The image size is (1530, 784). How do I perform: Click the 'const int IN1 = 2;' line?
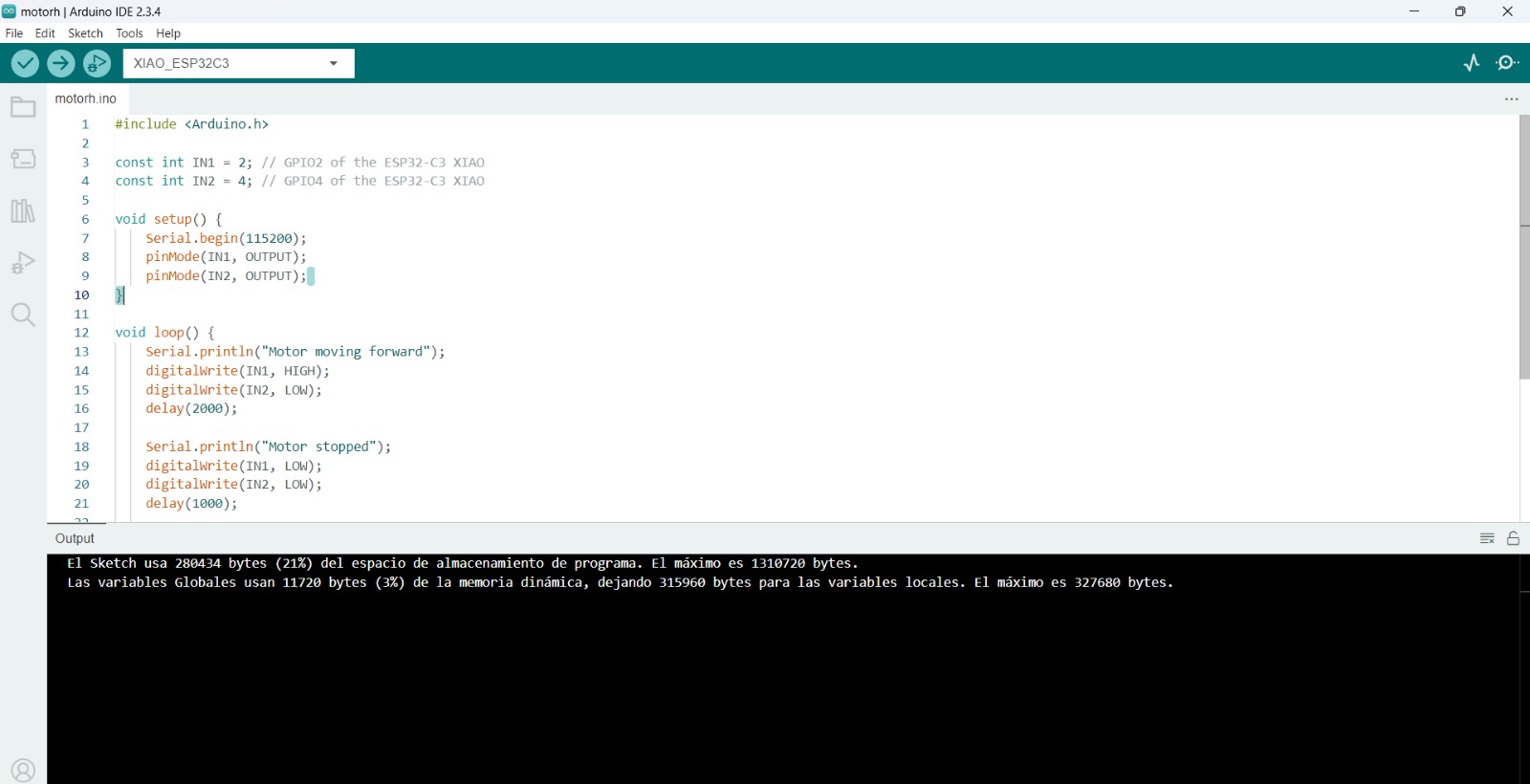click(x=300, y=163)
